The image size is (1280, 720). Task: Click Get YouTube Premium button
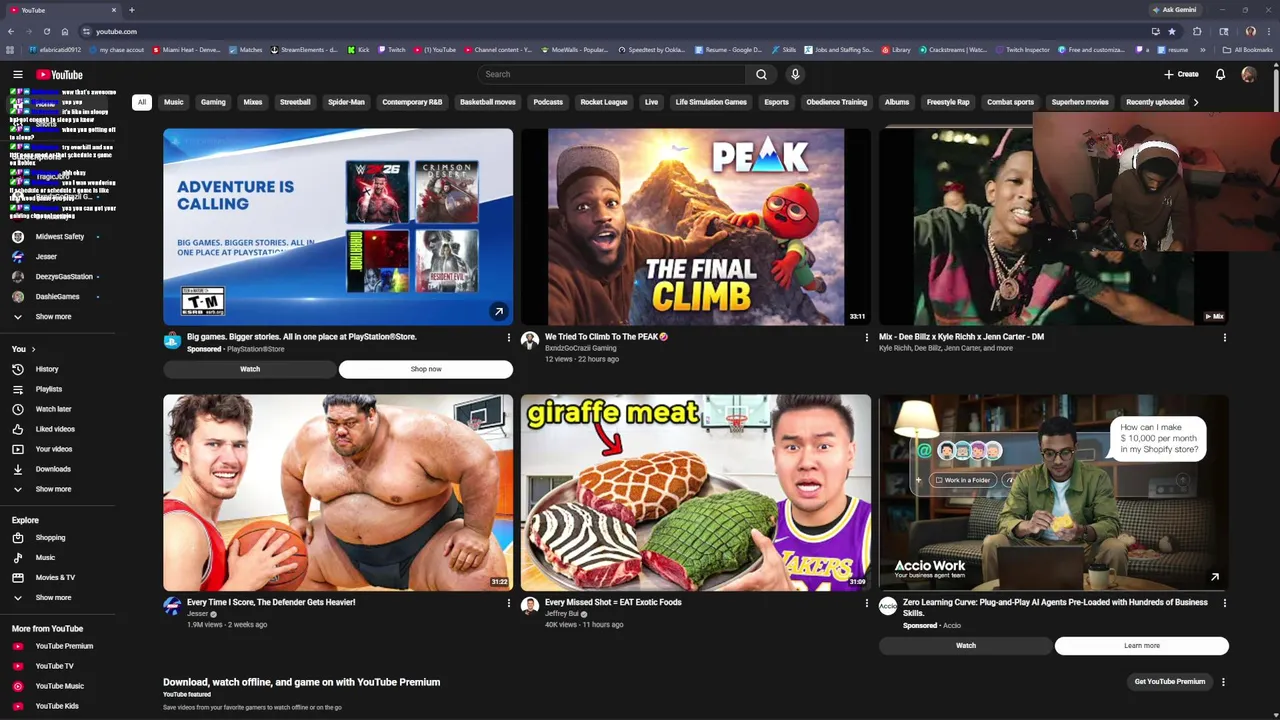(x=1170, y=682)
